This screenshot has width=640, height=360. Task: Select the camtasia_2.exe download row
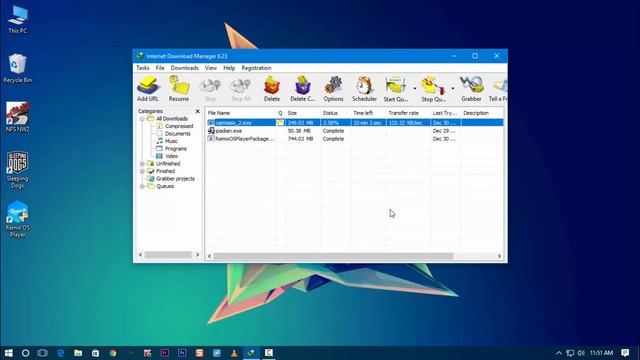(355, 122)
